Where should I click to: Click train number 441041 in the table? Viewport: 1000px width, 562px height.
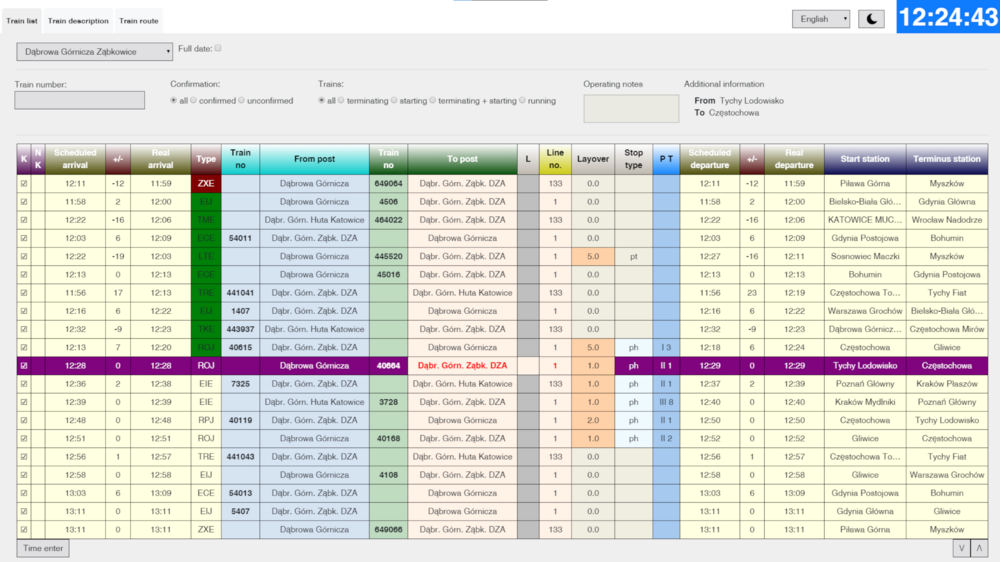240,293
